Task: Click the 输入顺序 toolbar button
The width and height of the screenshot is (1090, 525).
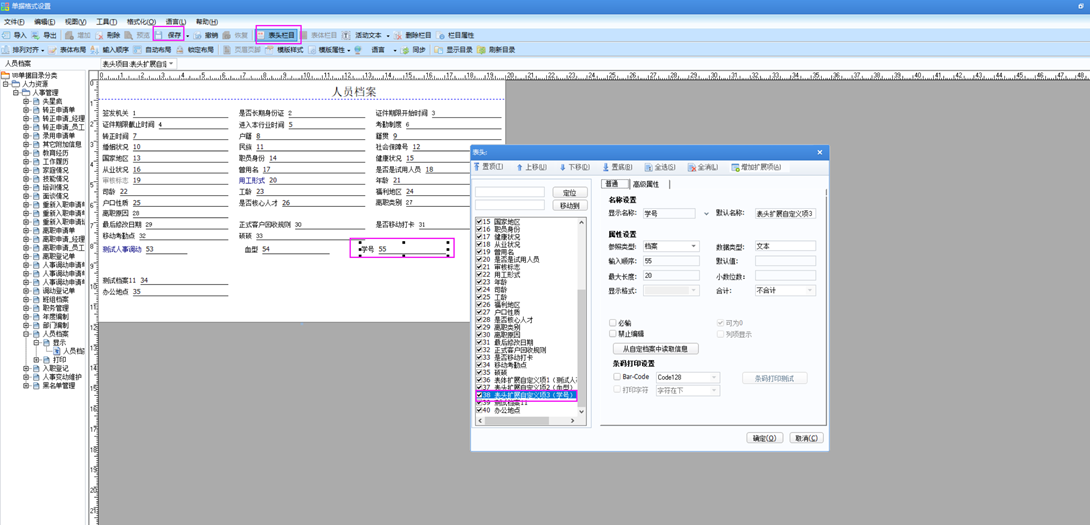Action: [x=110, y=50]
